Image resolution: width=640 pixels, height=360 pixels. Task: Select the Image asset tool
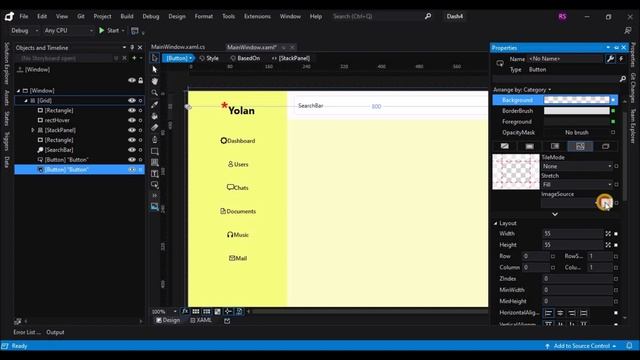[155, 207]
